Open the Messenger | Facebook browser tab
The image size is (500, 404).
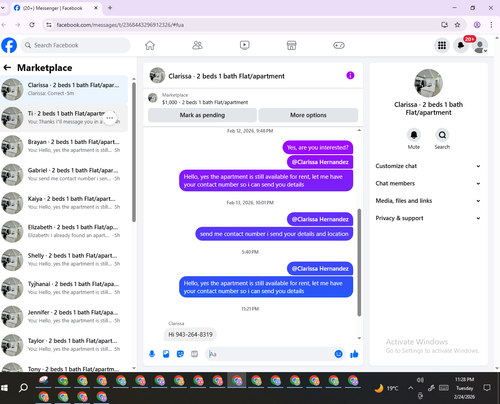tap(55, 8)
